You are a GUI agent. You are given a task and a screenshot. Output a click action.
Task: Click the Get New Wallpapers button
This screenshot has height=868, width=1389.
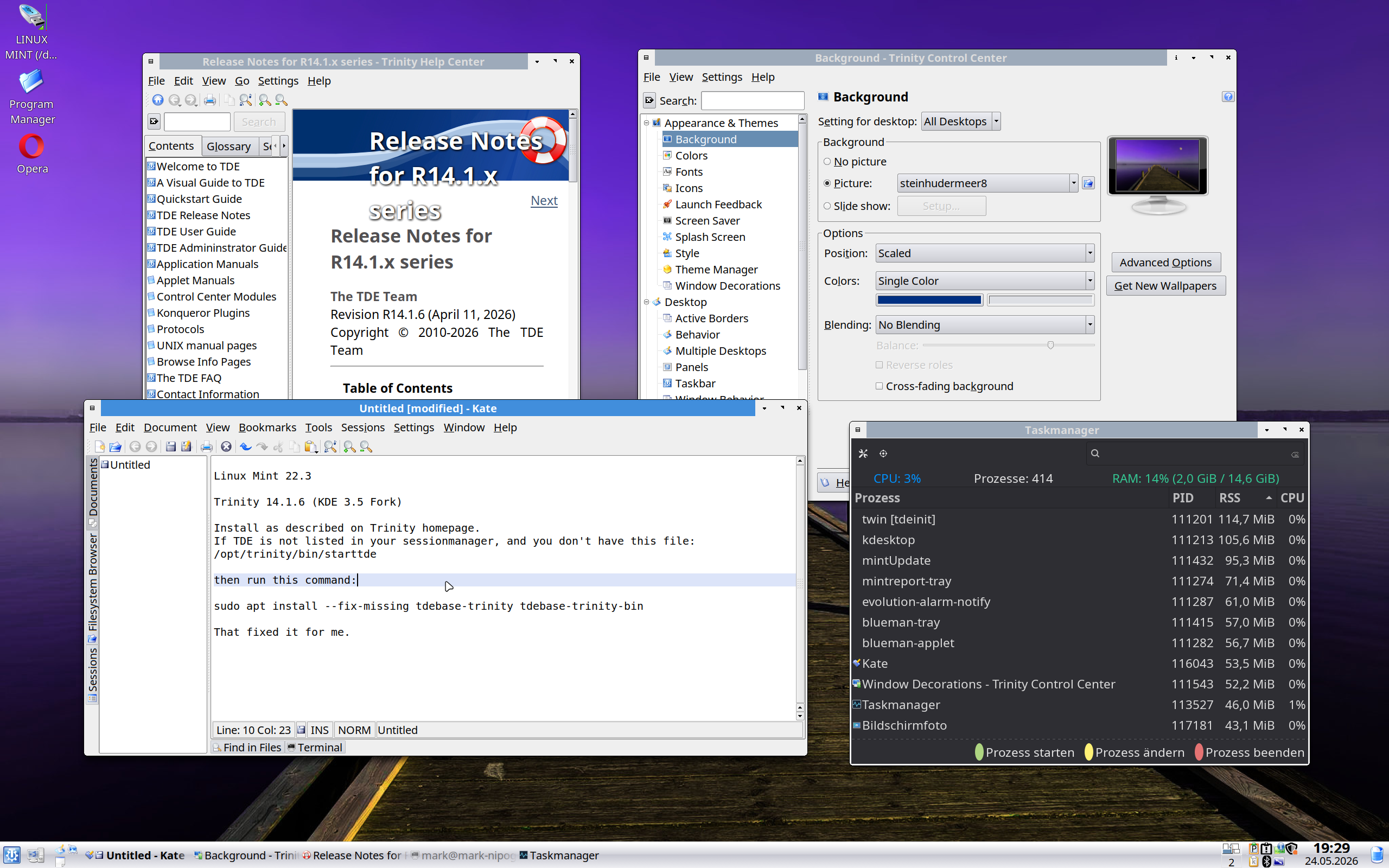tap(1165, 286)
